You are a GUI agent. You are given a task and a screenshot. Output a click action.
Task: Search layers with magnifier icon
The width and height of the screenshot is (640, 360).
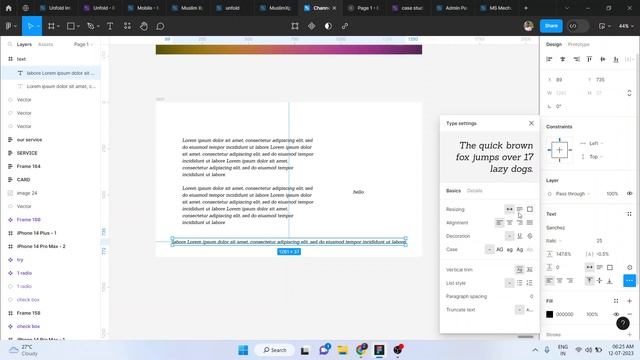(10, 44)
